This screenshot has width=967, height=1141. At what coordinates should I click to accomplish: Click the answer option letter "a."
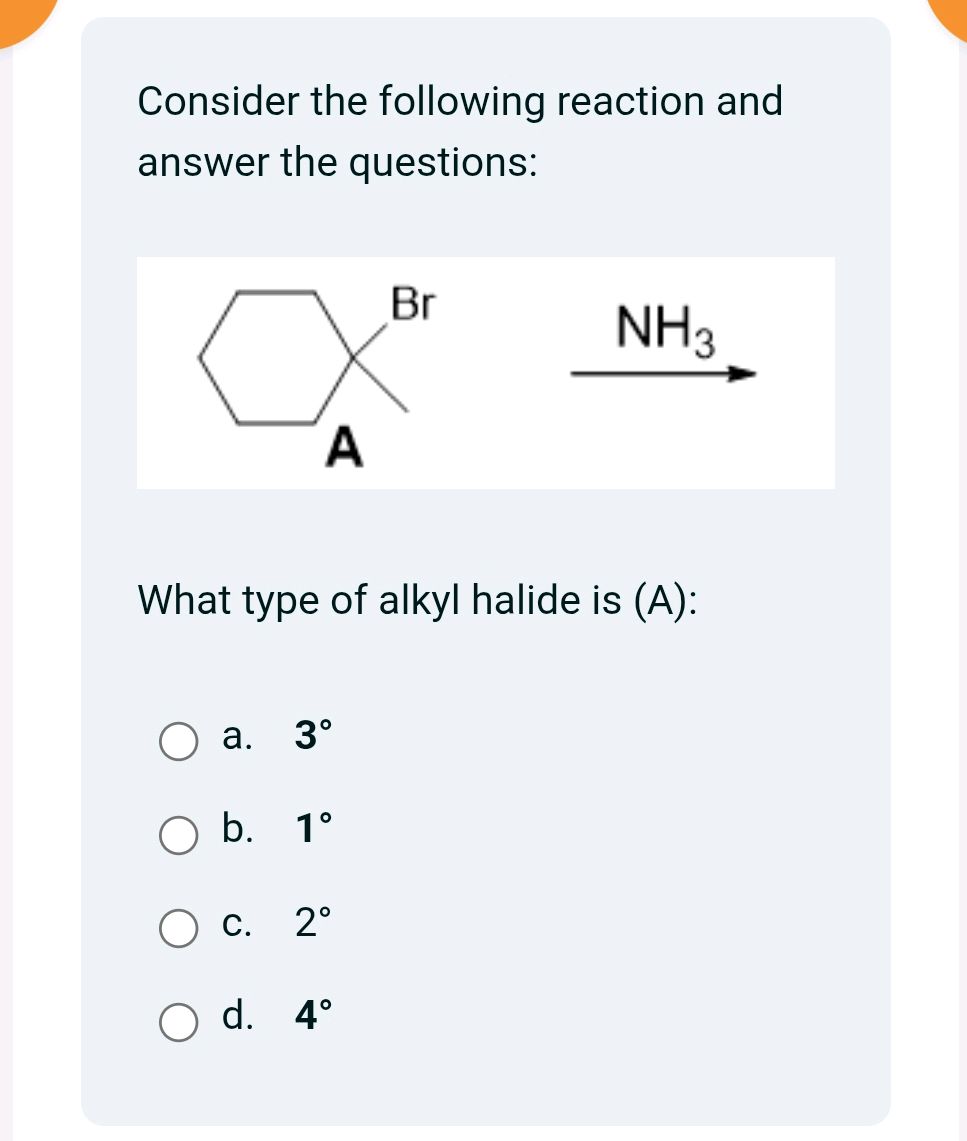coord(236,739)
